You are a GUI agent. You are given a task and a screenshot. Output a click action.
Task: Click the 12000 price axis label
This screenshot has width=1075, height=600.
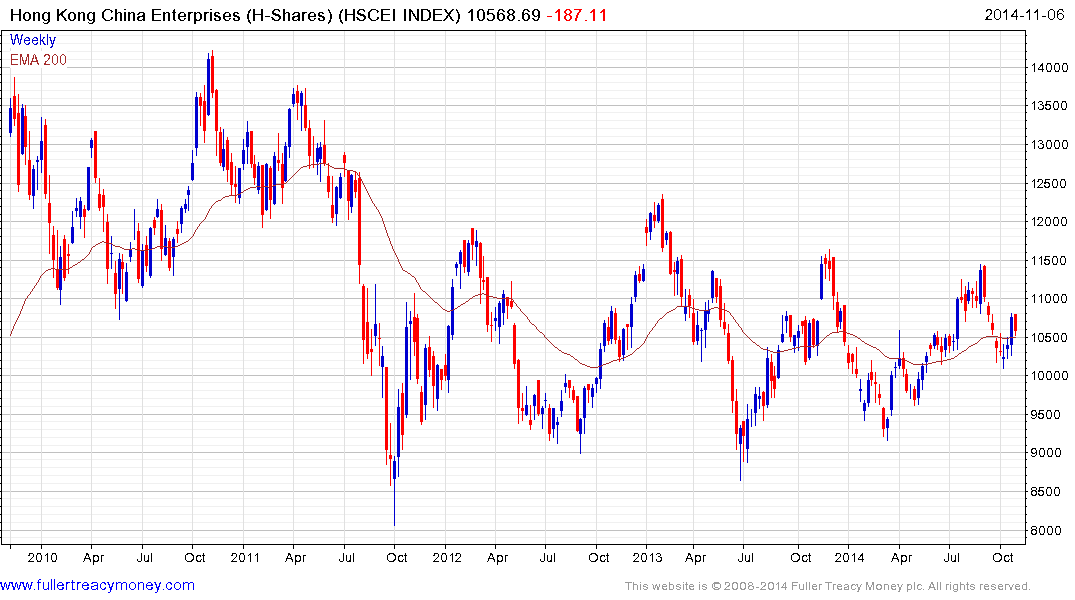pyautogui.click(x=1049, y=221)
